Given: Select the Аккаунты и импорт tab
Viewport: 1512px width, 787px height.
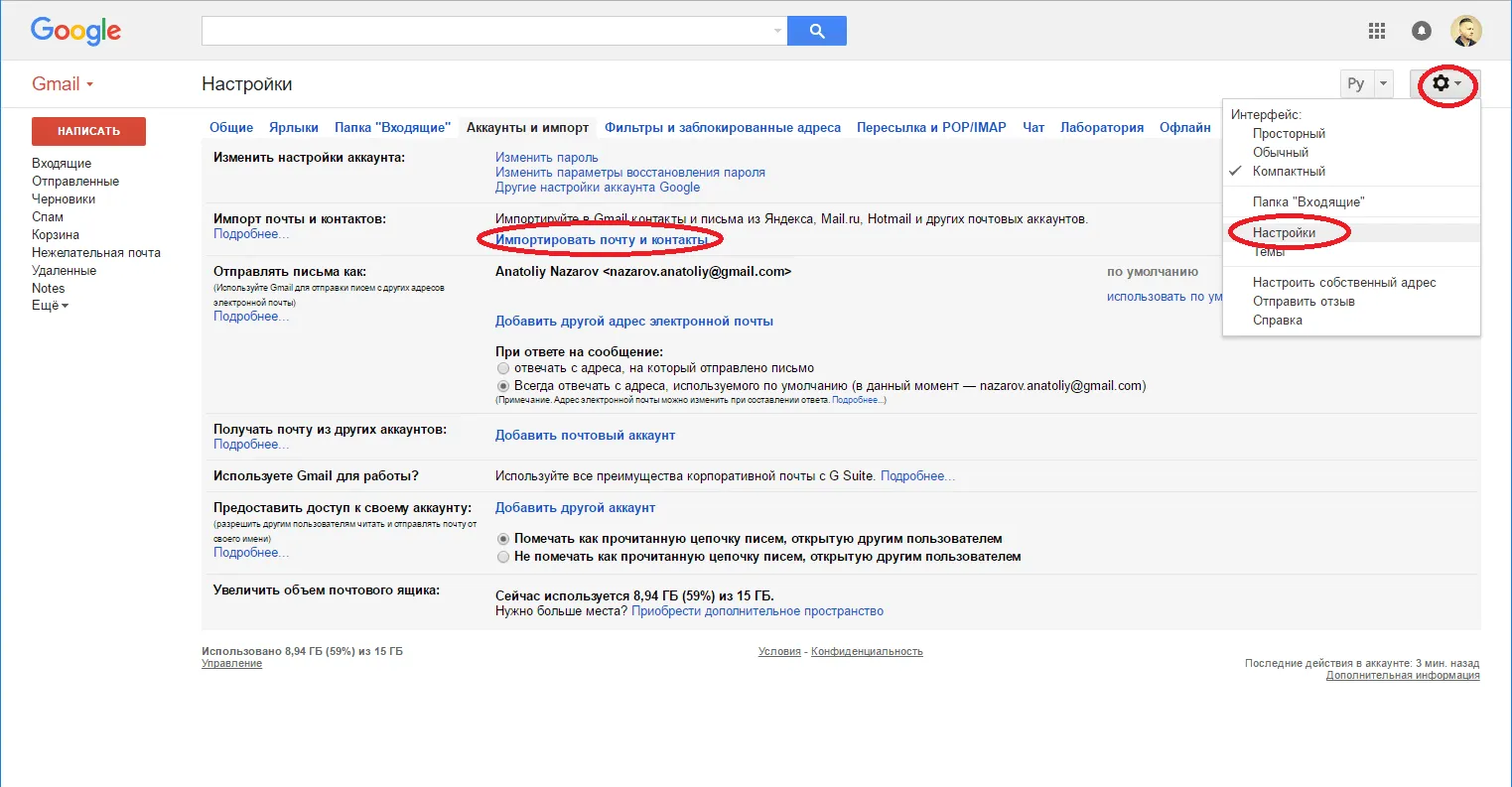Looking at the screenshot, I should click(527, 127).
